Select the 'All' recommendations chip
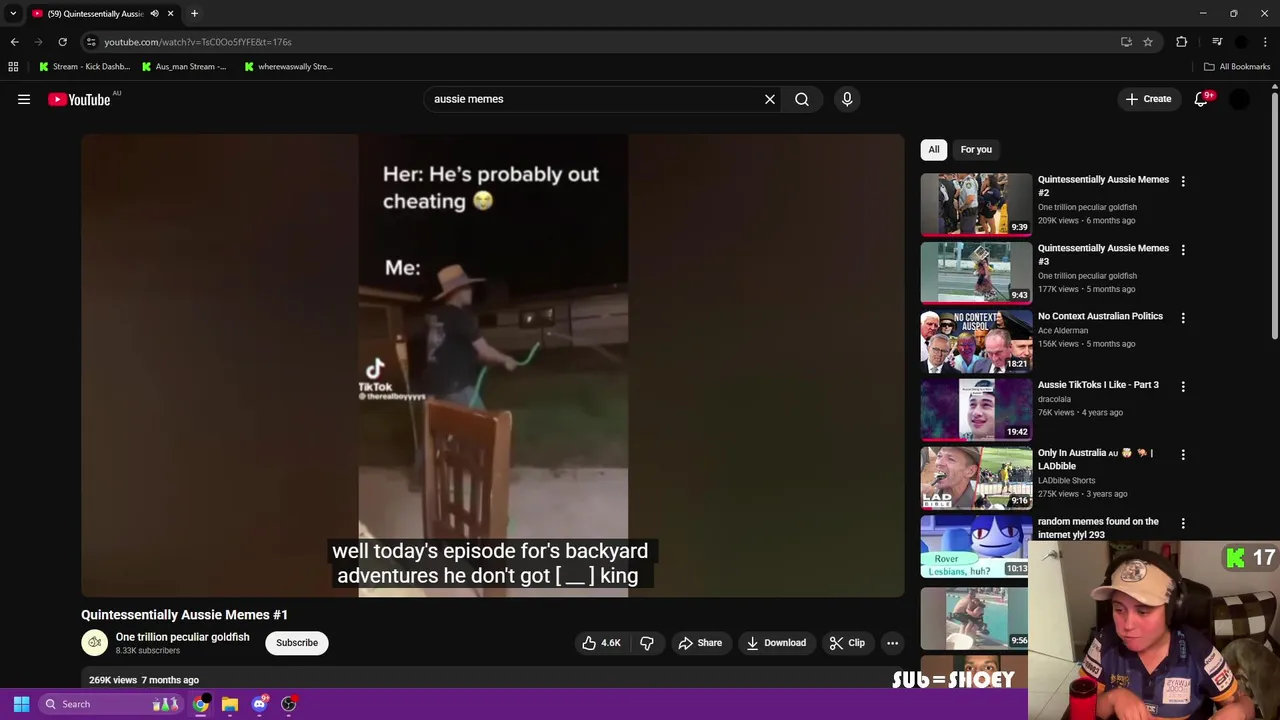Screen dimensions: 1280x720 (934, 149)
